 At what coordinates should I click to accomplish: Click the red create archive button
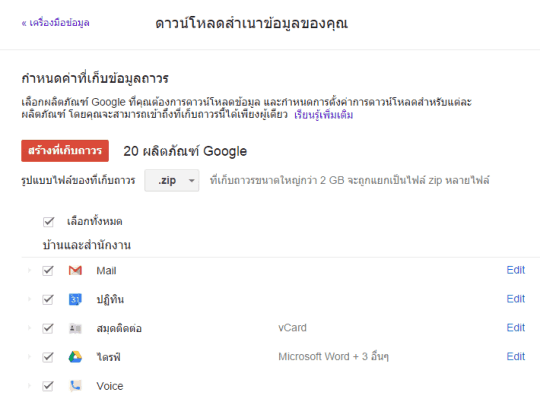click(65, 151)
